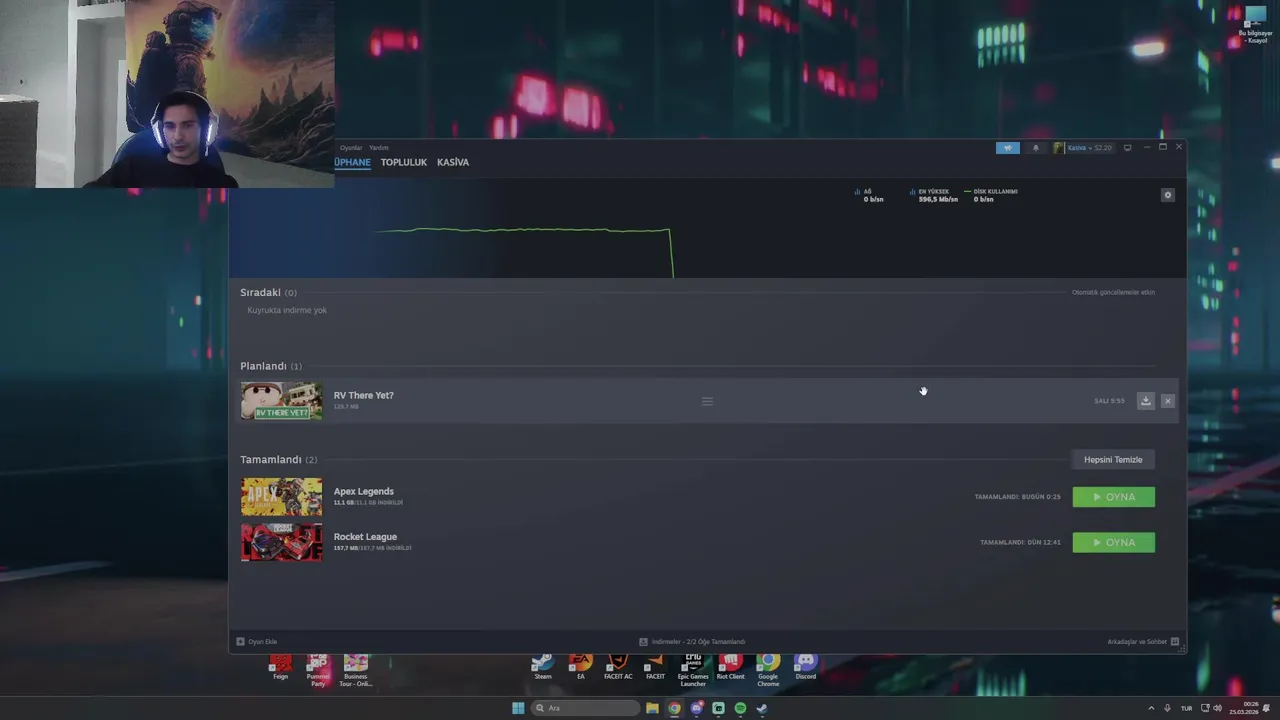The image size is (1280, 720).
Task: Open Spotify from the taskbar
Action: pos(740,708)
